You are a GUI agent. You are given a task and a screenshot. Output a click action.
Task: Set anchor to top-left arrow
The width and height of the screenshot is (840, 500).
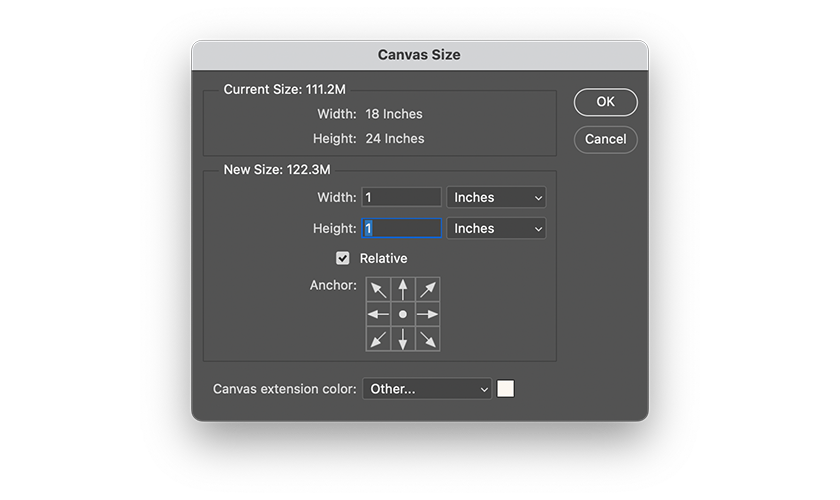click(x=378, y=289)
